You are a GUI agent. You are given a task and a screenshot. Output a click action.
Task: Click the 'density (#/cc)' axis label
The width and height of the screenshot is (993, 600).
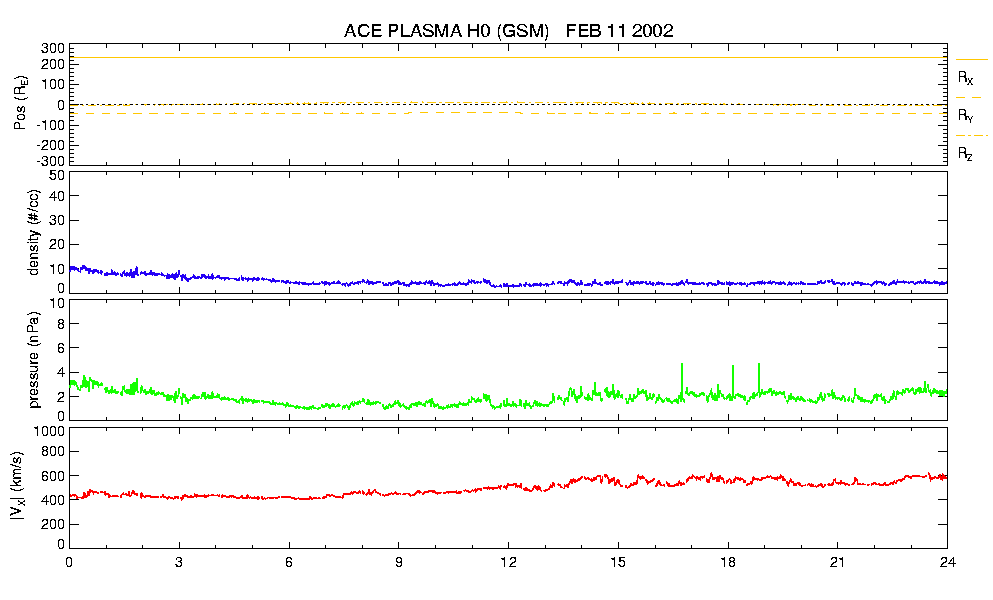pos(34,232)
